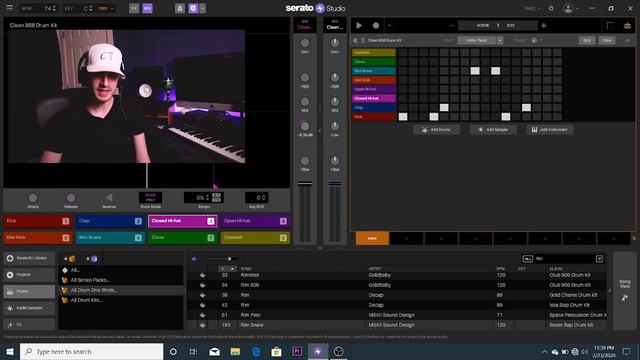Switch to the Drums library tab

coord(29,291)
